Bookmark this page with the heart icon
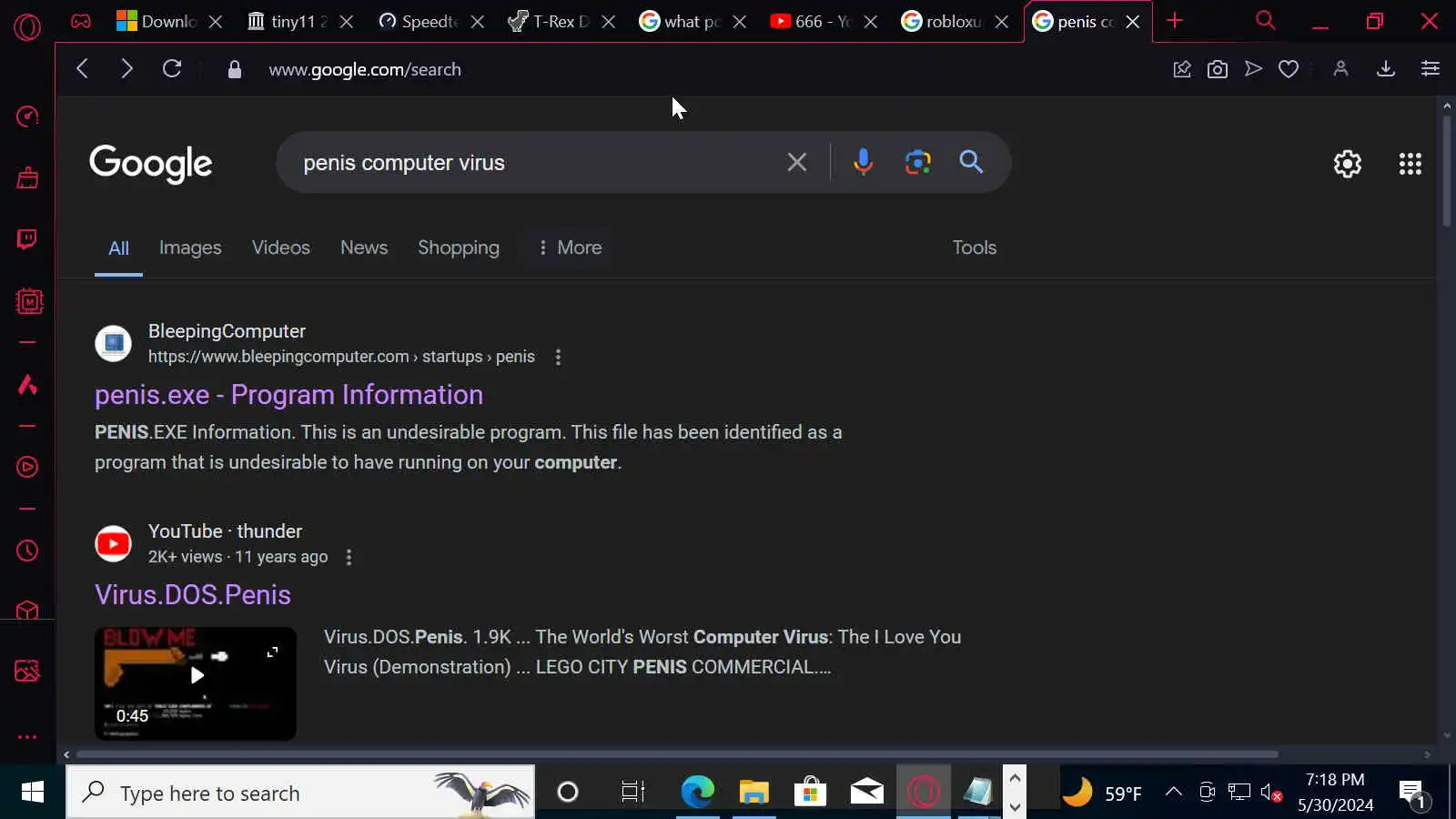This screenshot has width=1456, height=819. tap(1289, 69)
